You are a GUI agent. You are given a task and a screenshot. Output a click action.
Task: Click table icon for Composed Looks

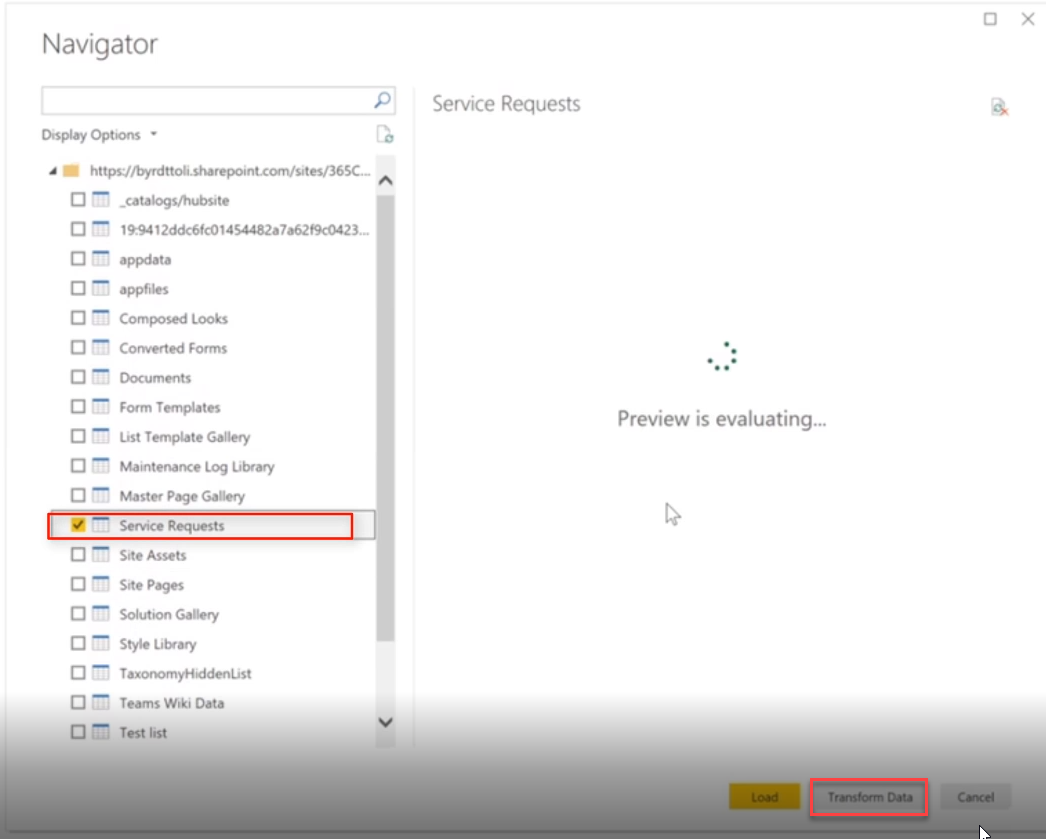click(x=101, y=318)
